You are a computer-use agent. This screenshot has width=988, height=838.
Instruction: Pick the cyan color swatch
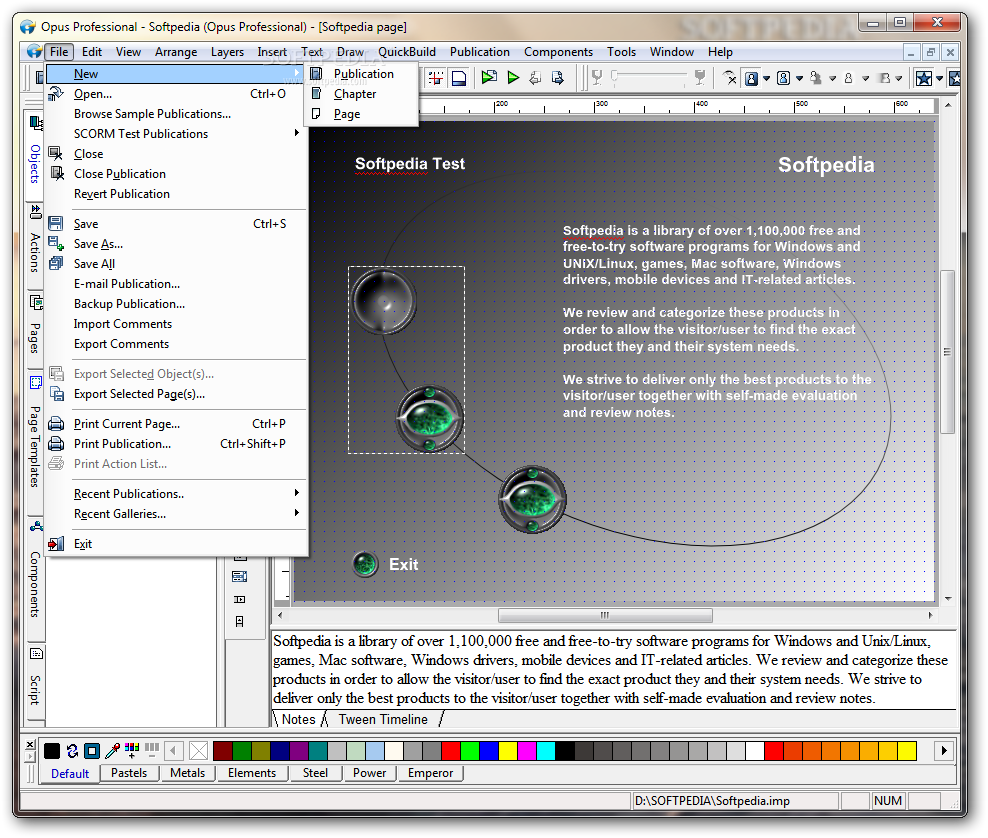[546, 750]
